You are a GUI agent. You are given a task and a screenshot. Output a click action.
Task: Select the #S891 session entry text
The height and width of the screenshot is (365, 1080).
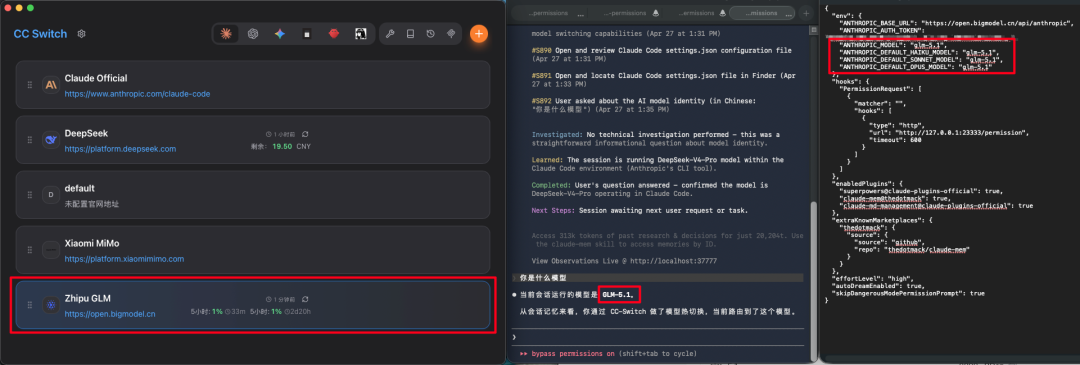click(664, 79)
